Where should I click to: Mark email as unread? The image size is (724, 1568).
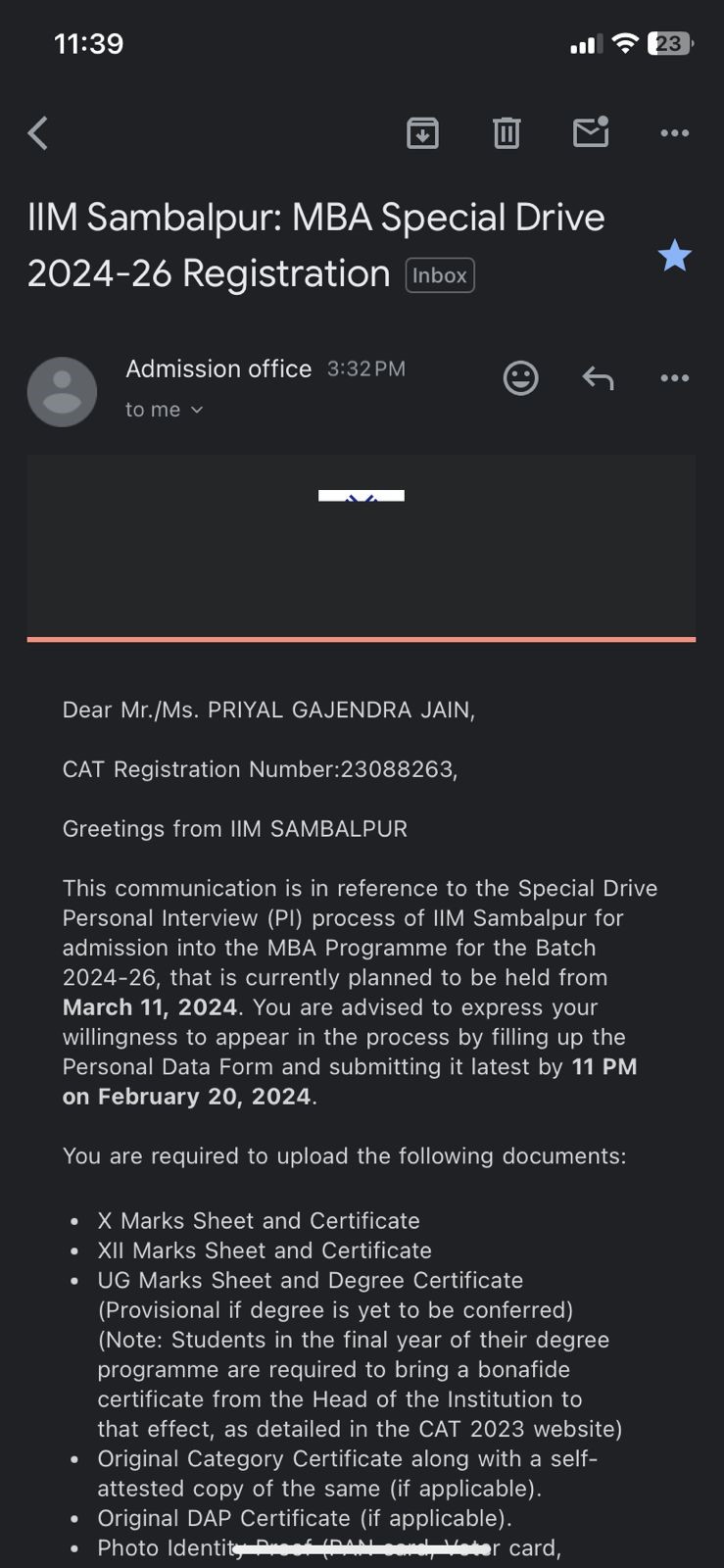pyautogui.click(x=591, y=132)
